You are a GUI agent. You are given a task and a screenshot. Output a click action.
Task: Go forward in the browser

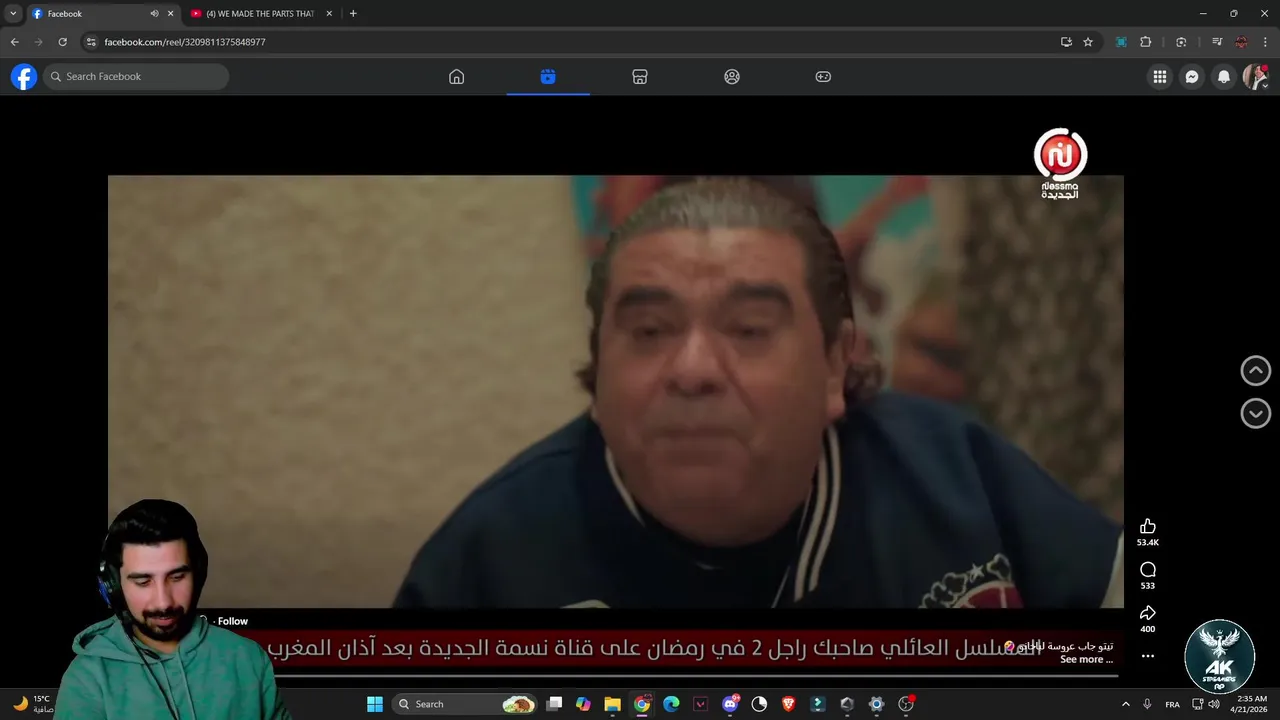[x=38, y=42]
